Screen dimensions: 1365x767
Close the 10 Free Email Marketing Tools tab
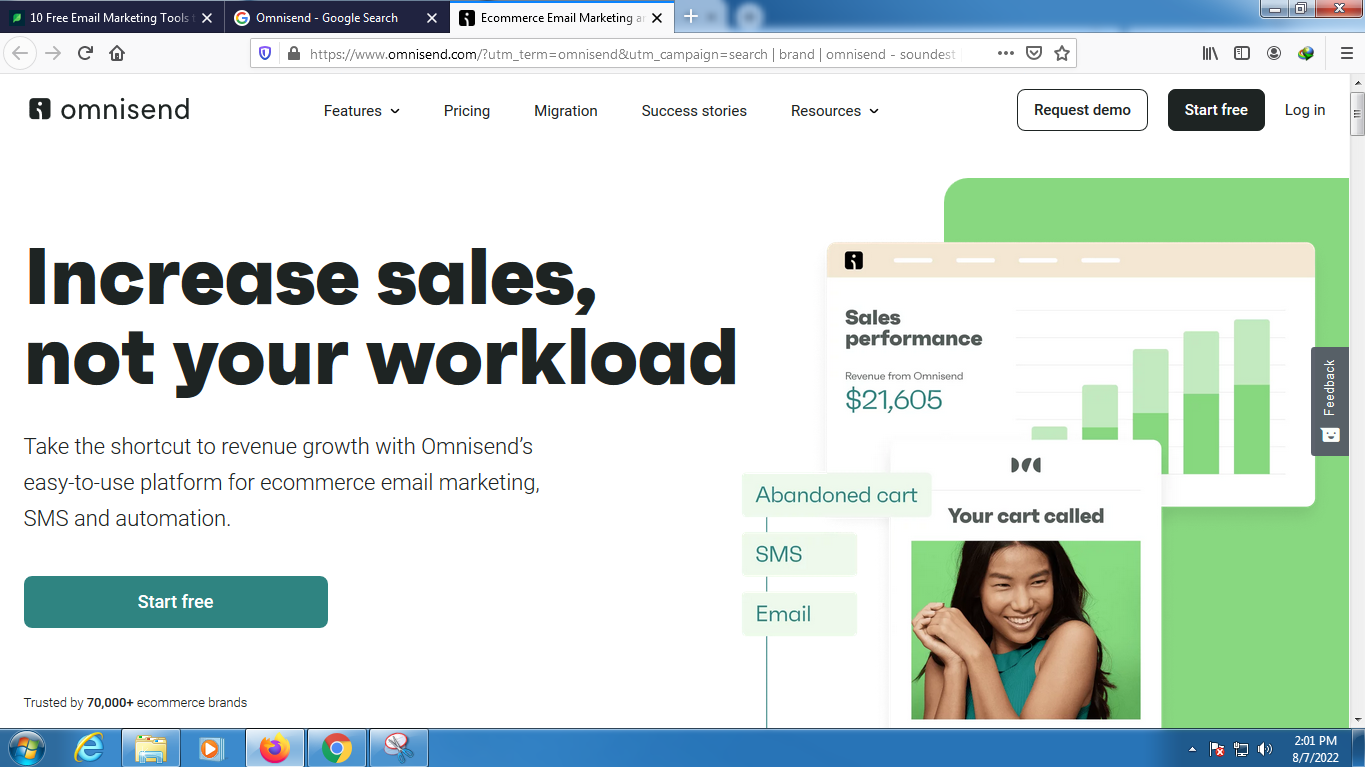pos(207,18)
